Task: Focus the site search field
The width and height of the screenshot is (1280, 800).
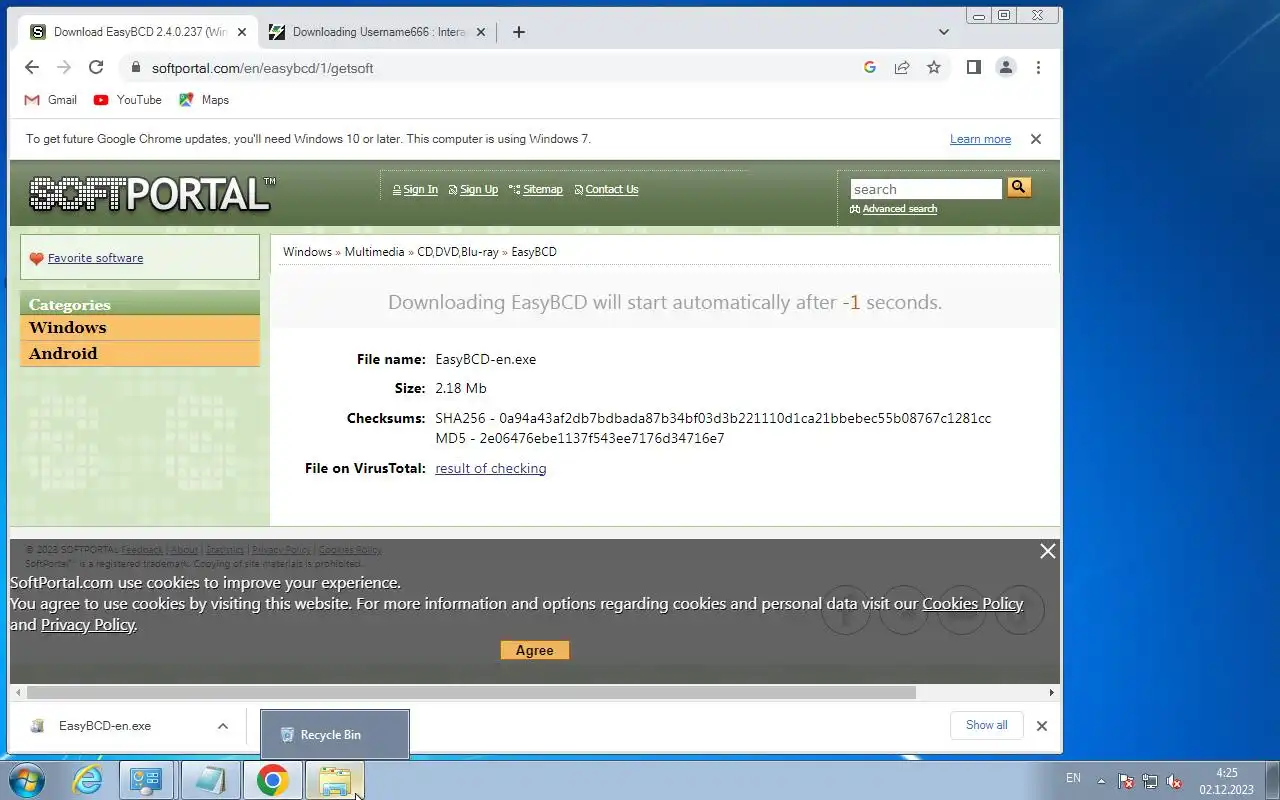Action: pos(926,189)
